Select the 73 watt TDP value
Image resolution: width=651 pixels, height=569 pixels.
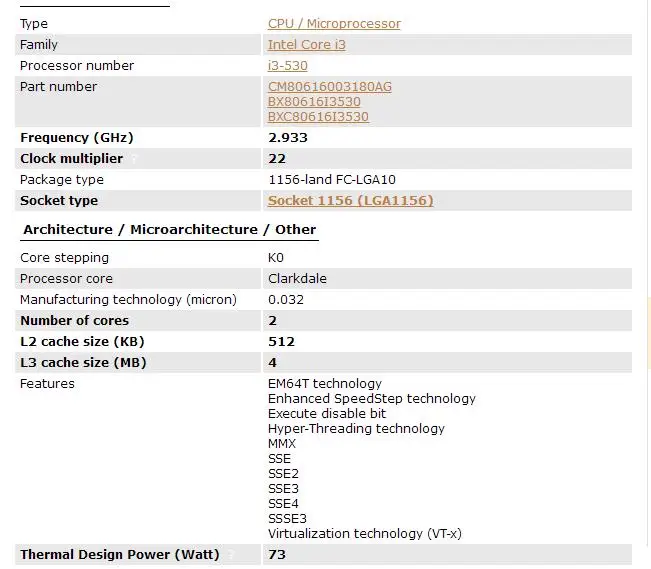[277, 554]
